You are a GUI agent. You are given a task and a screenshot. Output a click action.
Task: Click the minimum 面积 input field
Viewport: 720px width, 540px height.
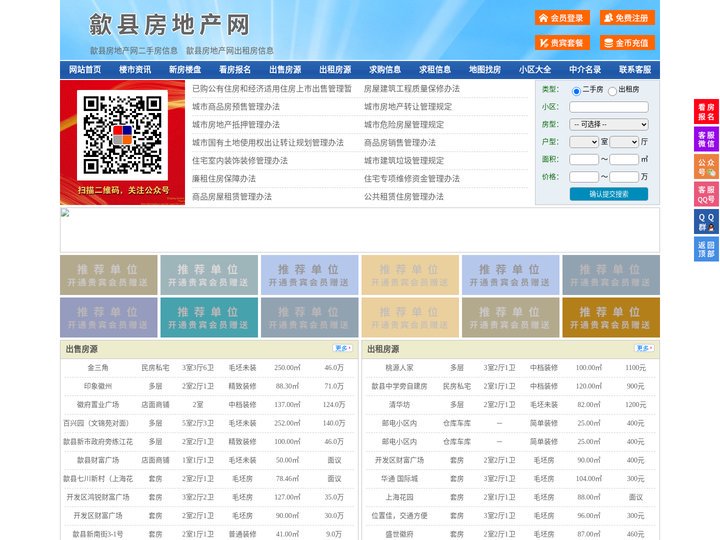point(584,159)
